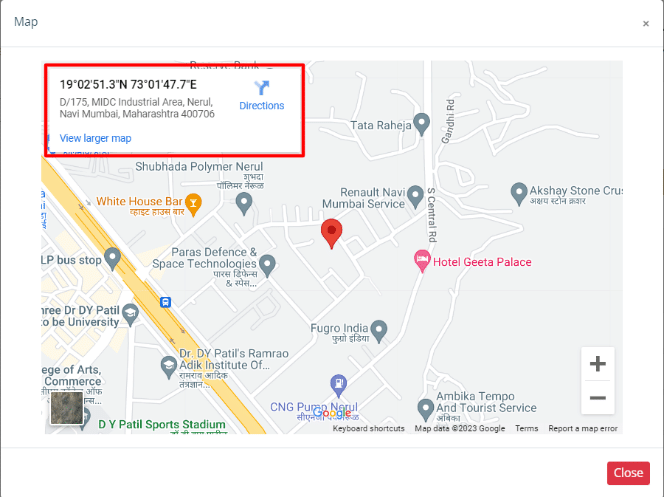Click the Fugro India map pin

(x=379, y=331)
